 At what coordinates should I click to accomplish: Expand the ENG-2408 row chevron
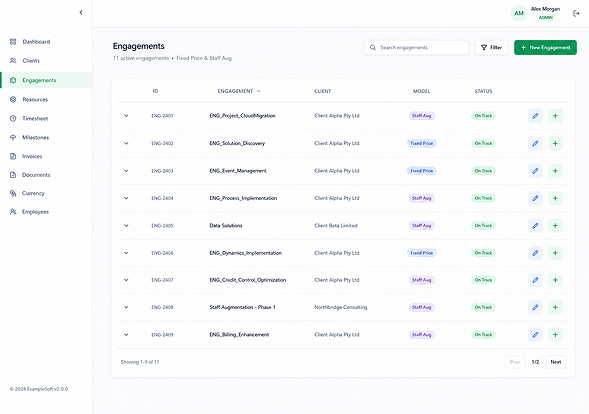click(x=126, y=307)
